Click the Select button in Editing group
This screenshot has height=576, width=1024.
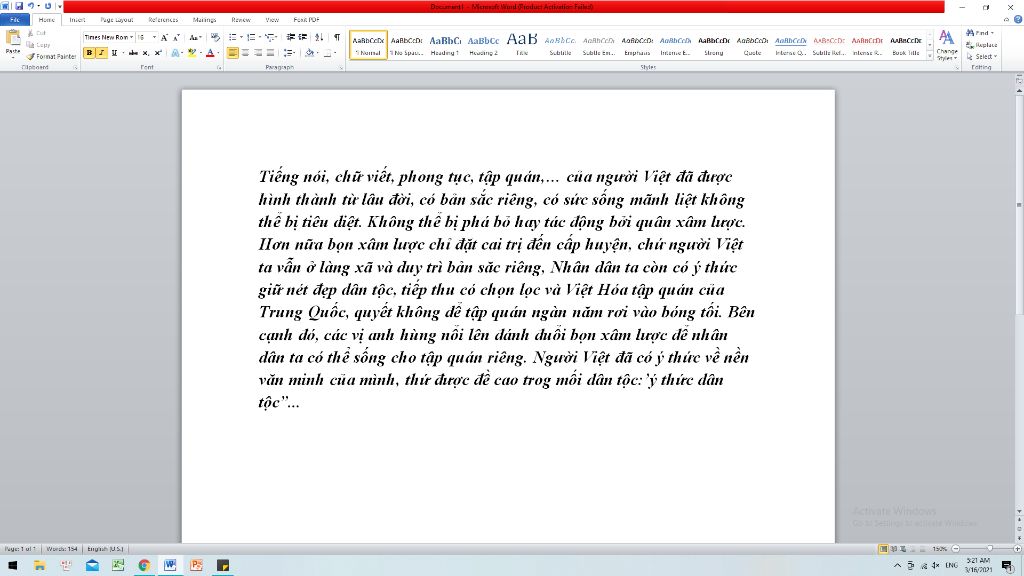tap(980, 57)
